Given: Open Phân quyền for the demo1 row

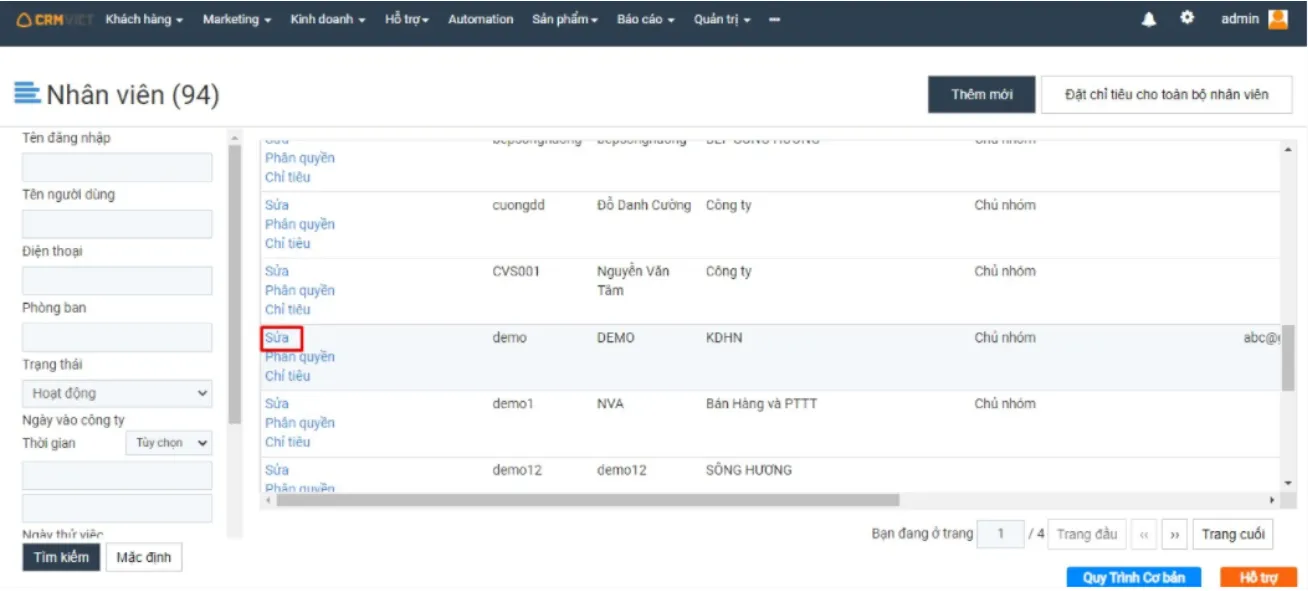Looking at the screenshot, I should [x=300, y=423].
